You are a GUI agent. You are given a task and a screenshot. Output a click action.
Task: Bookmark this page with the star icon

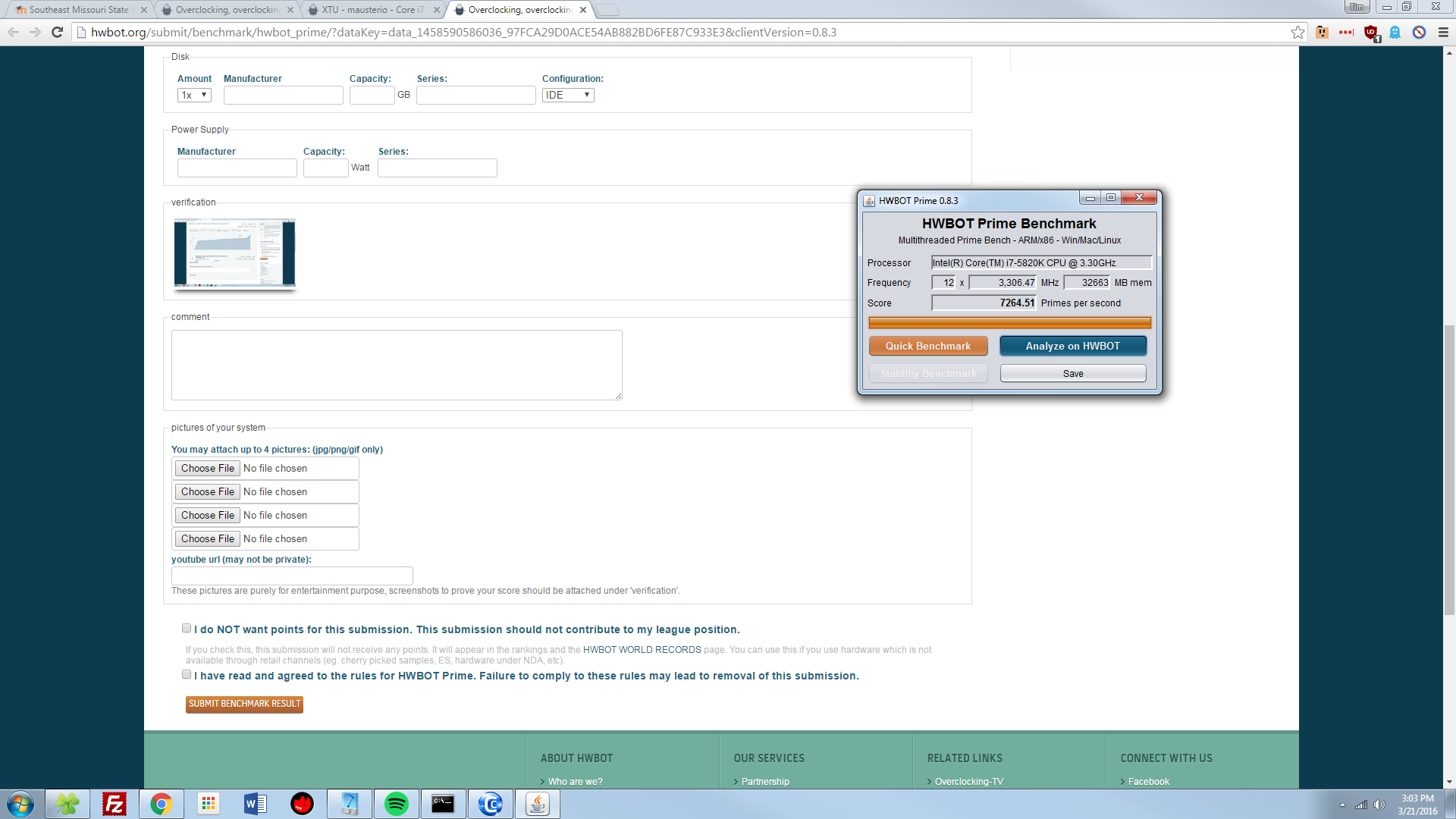tap(1298, 32)
